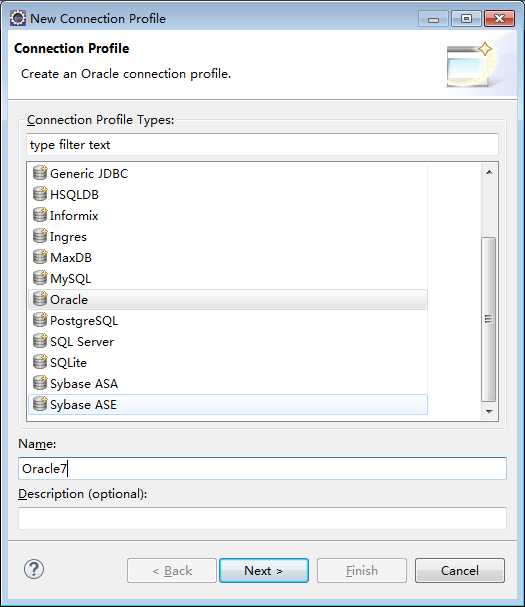
Task: Click the Next > button
Action: point(264,570)
